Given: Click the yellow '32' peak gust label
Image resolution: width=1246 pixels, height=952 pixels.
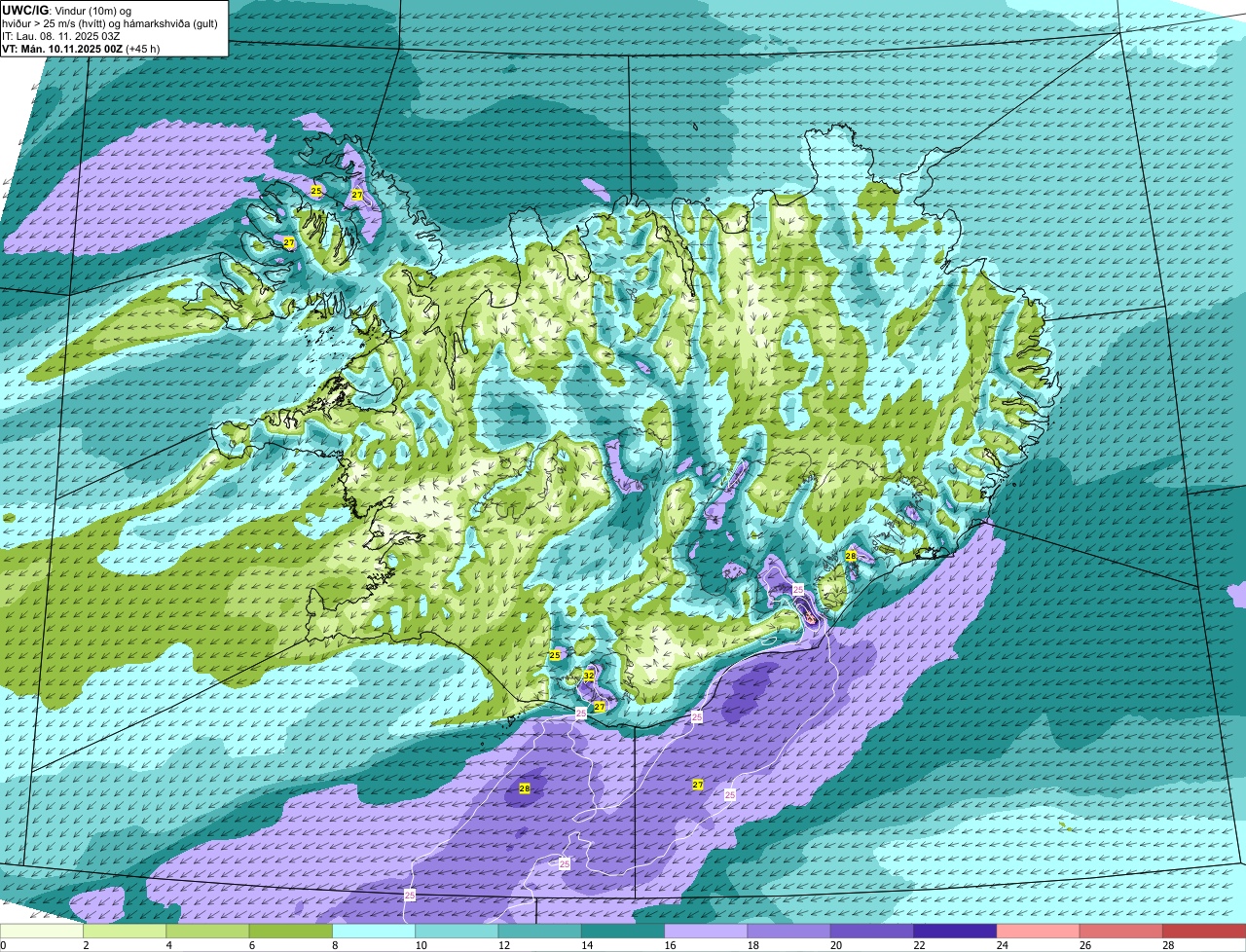Looking at the screenshot, I should point(589,675).
